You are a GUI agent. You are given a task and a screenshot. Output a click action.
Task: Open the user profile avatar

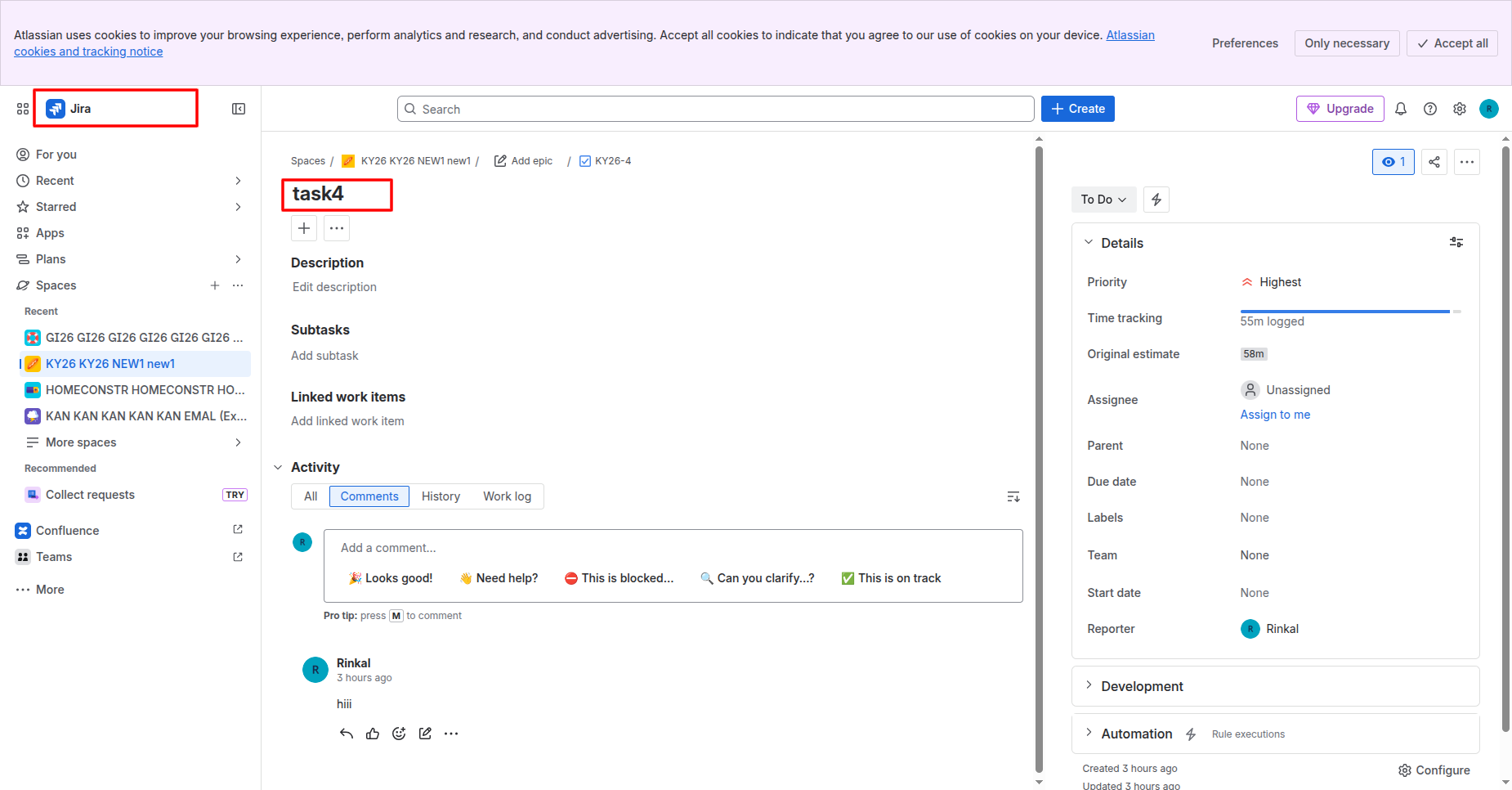point(1489,109)
